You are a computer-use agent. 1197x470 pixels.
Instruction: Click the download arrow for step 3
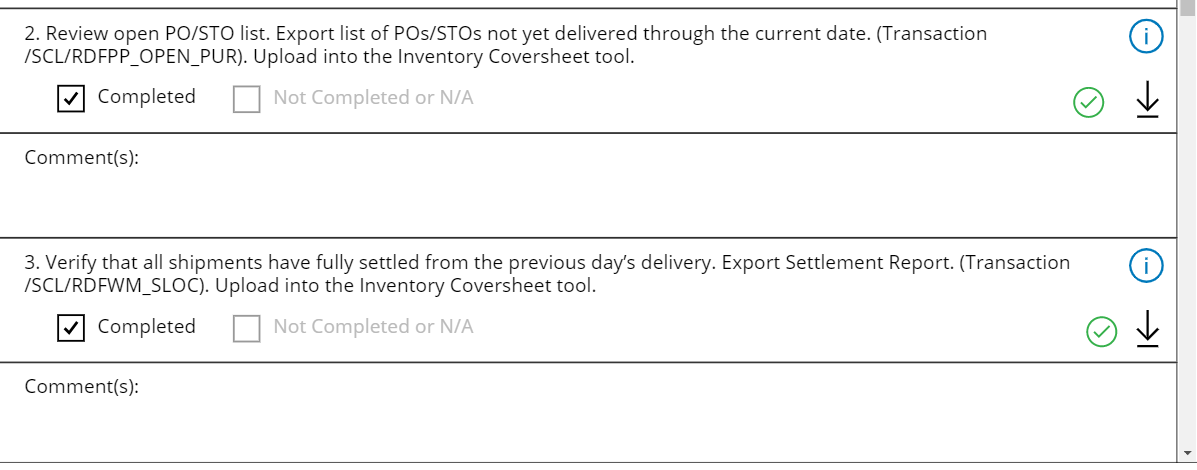click(x=1148, y=328)
